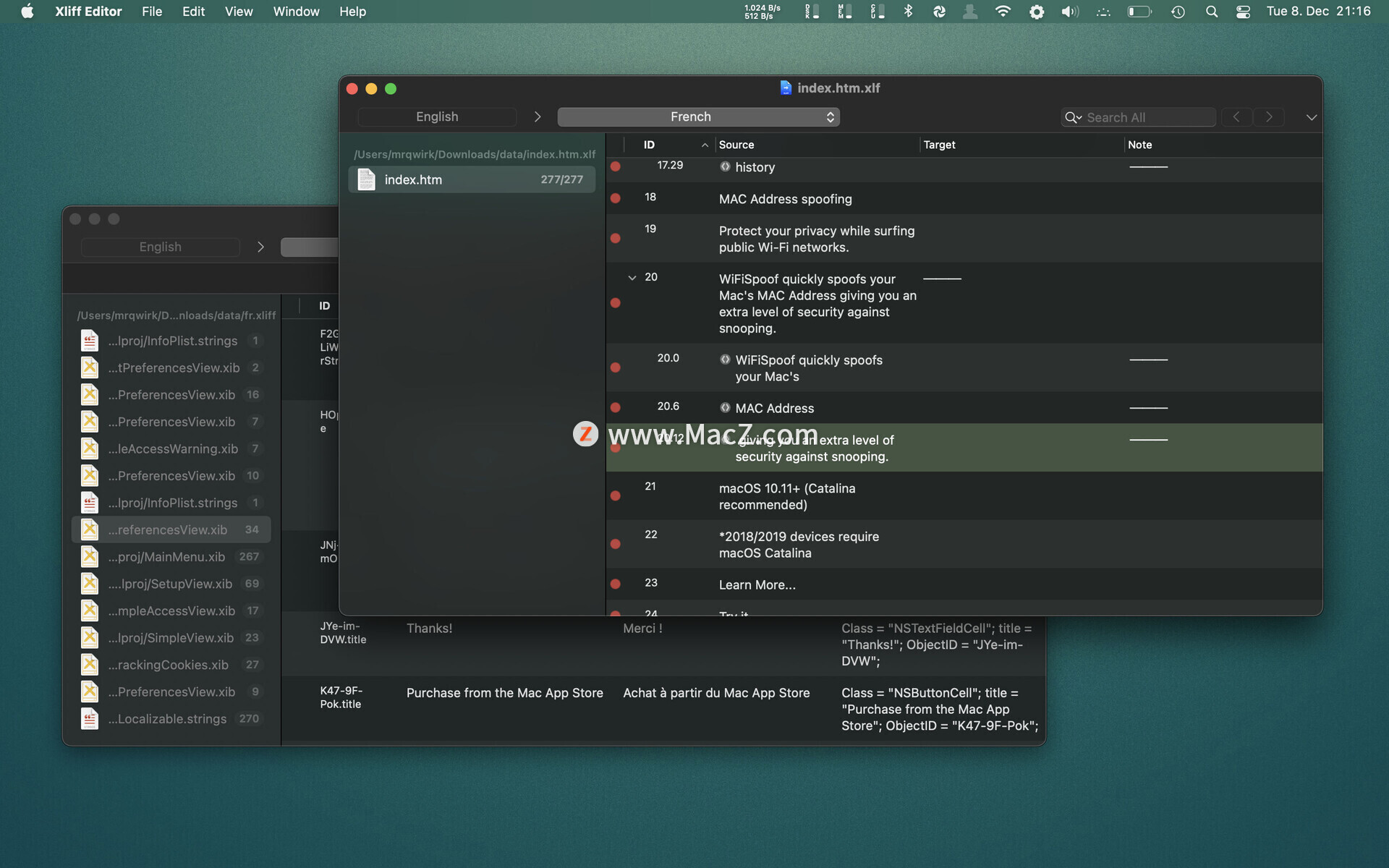Click the WiFi status icon in menu bar
Screen dimensions: 1389x868
[1002, 11]
